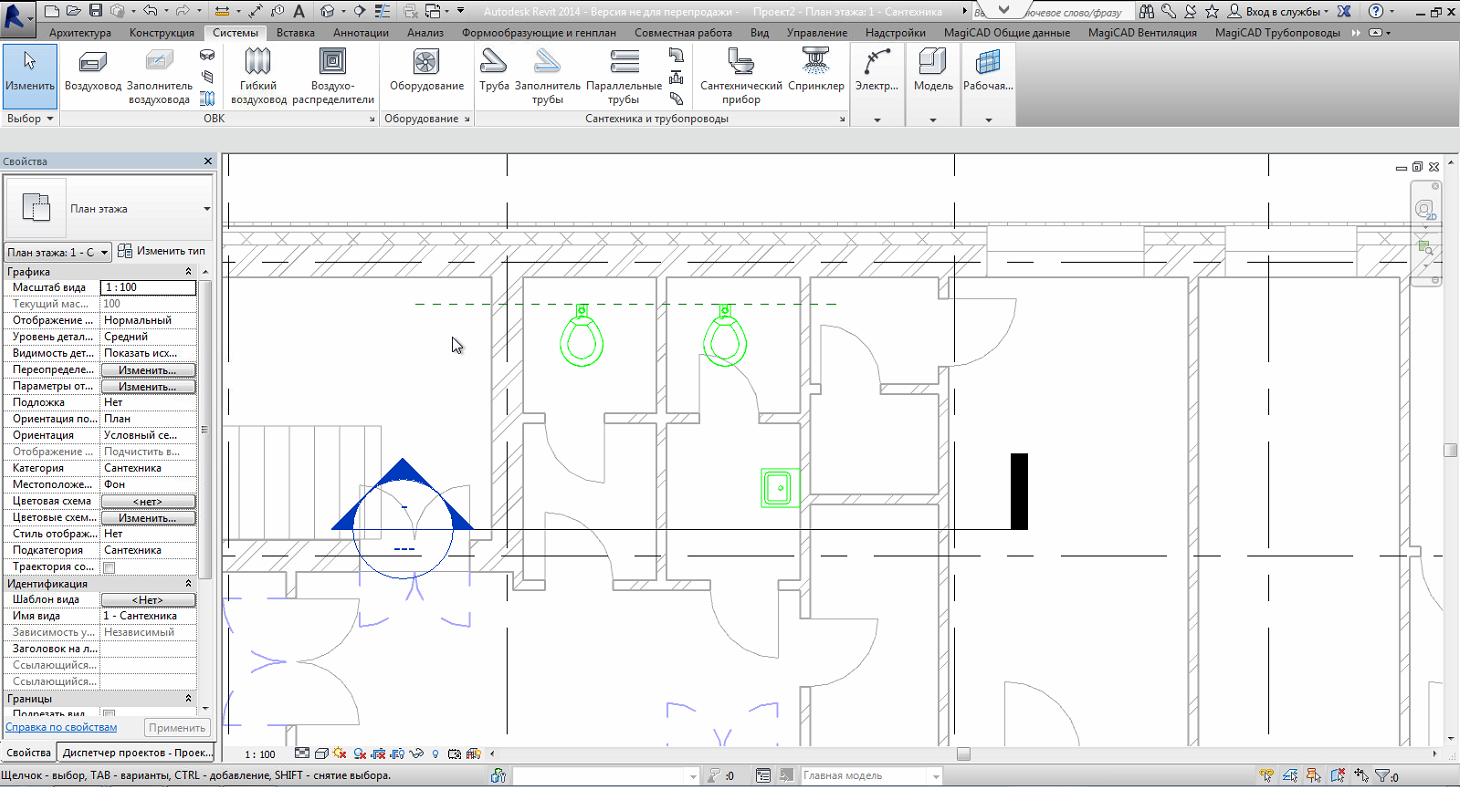Image resolution: width=1460 pixels, height=787 pixels.
Task: Click Изменить button for Переопределе...
Action: point(148,370)
